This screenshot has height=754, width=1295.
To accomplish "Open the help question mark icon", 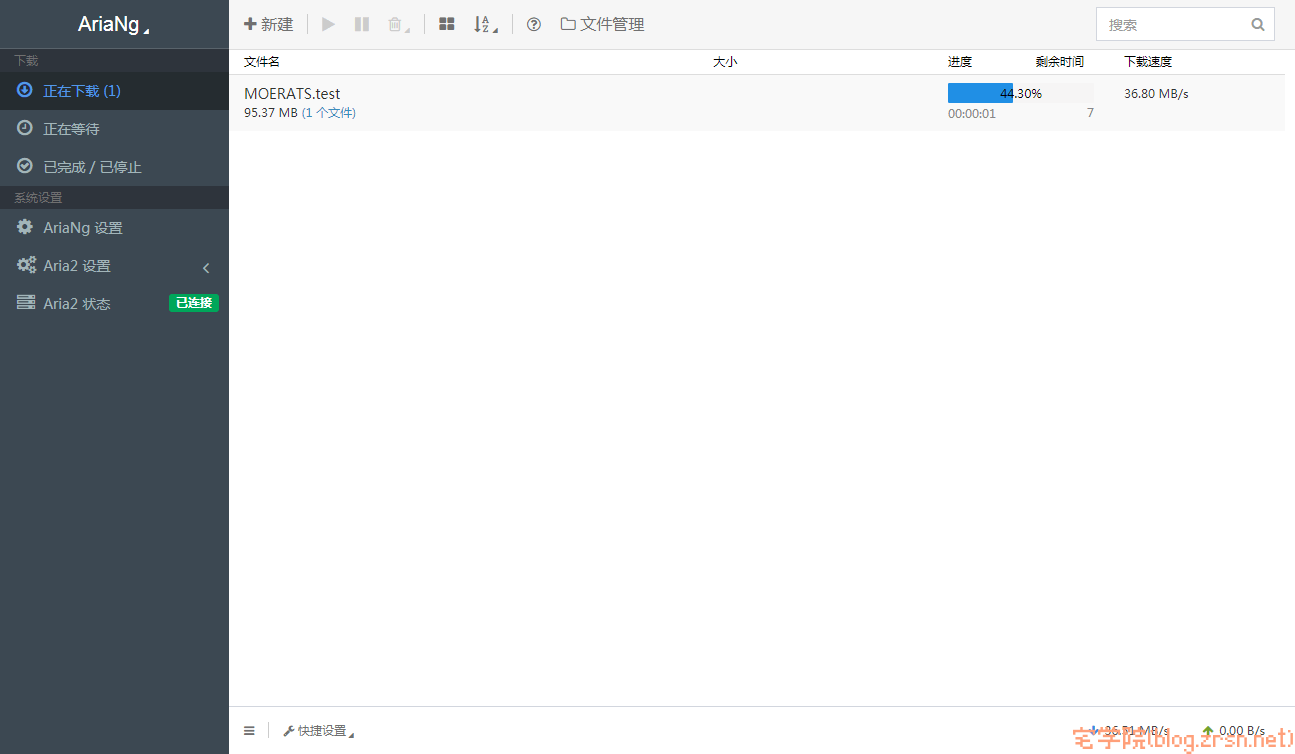I will click(x=534, y=24).
